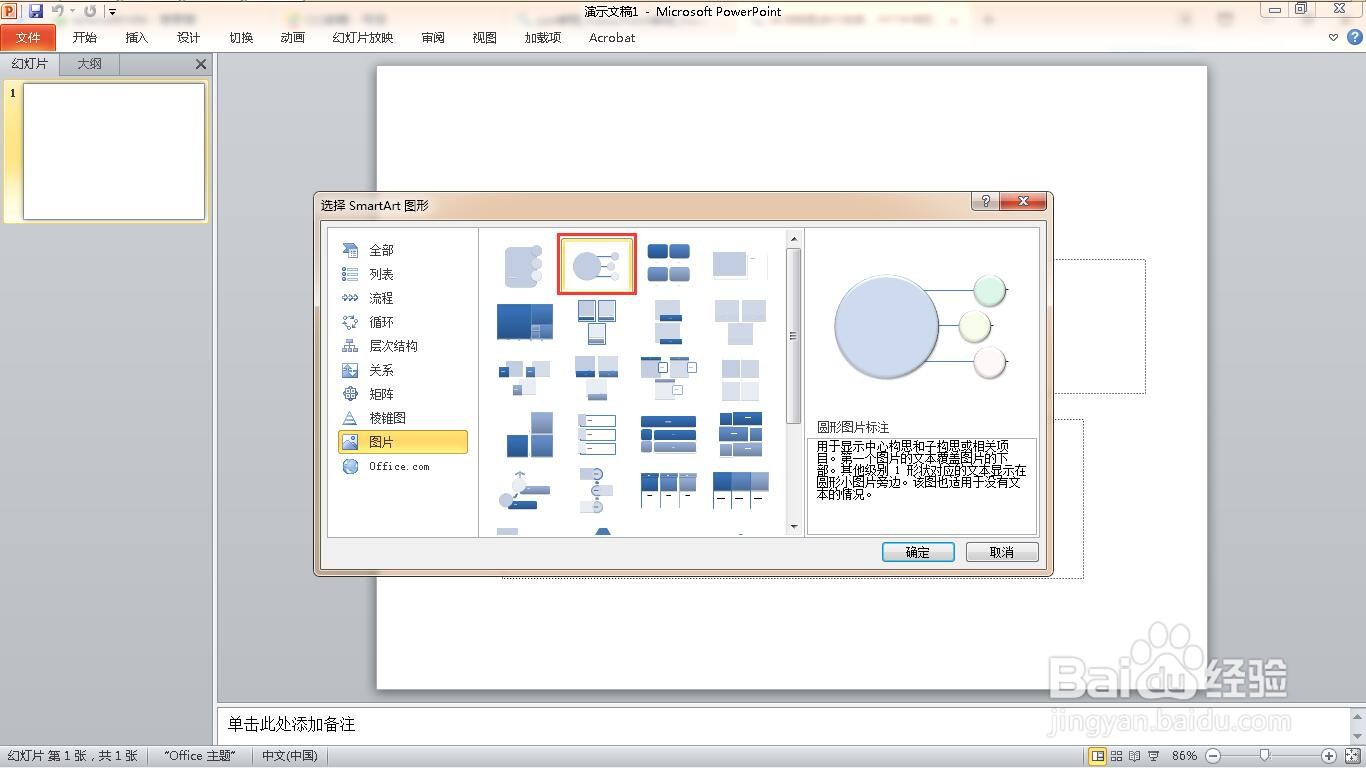Click the 确定 button
1366x768 pixels.
pos(918,552)
